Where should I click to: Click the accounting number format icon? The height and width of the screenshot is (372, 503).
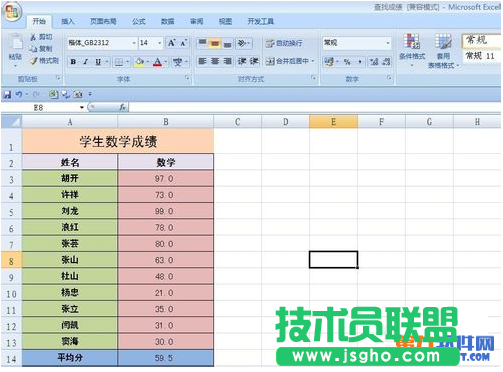click(x=329, y=62)
